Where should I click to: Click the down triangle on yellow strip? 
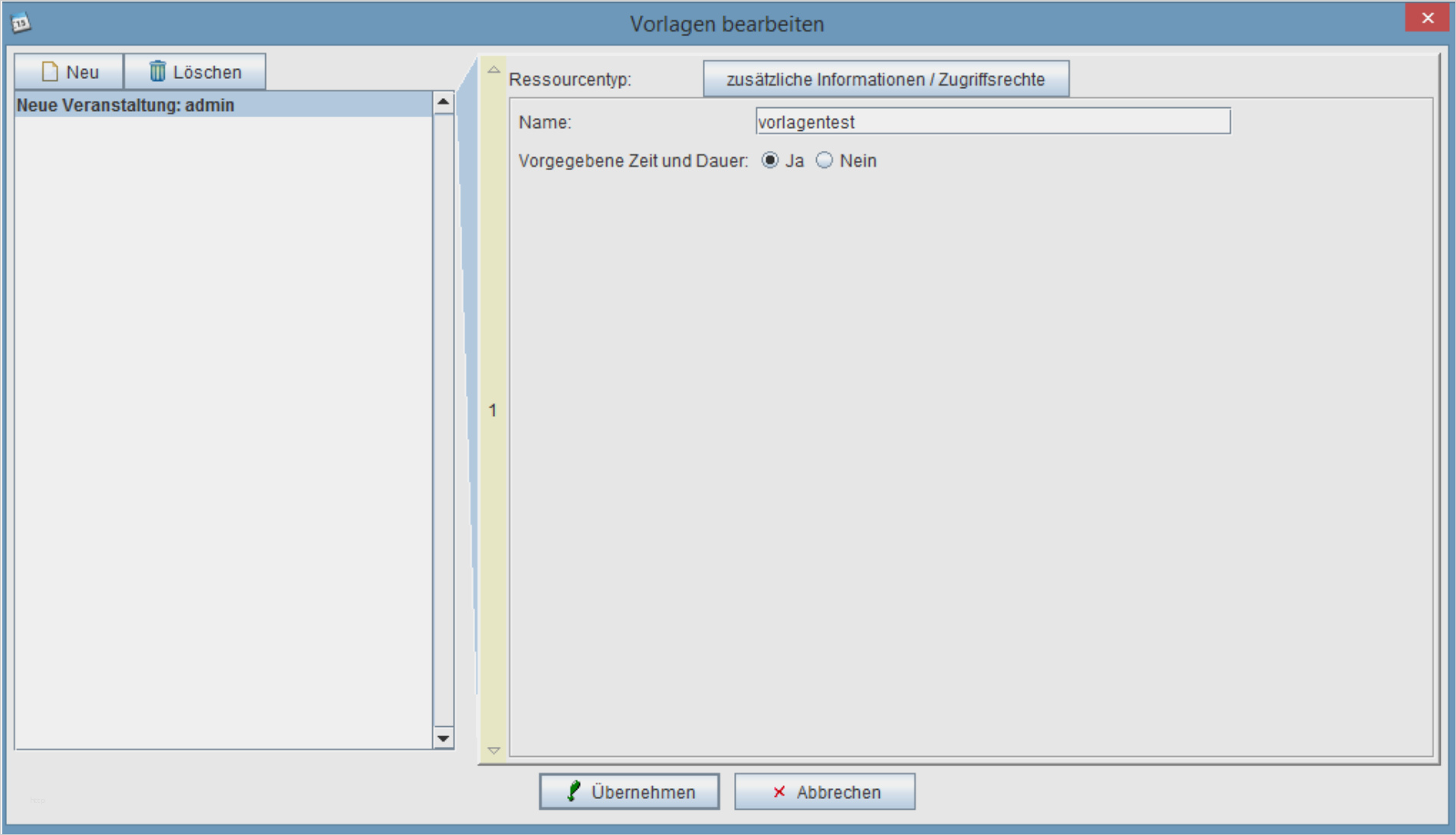tap(494, 751)
